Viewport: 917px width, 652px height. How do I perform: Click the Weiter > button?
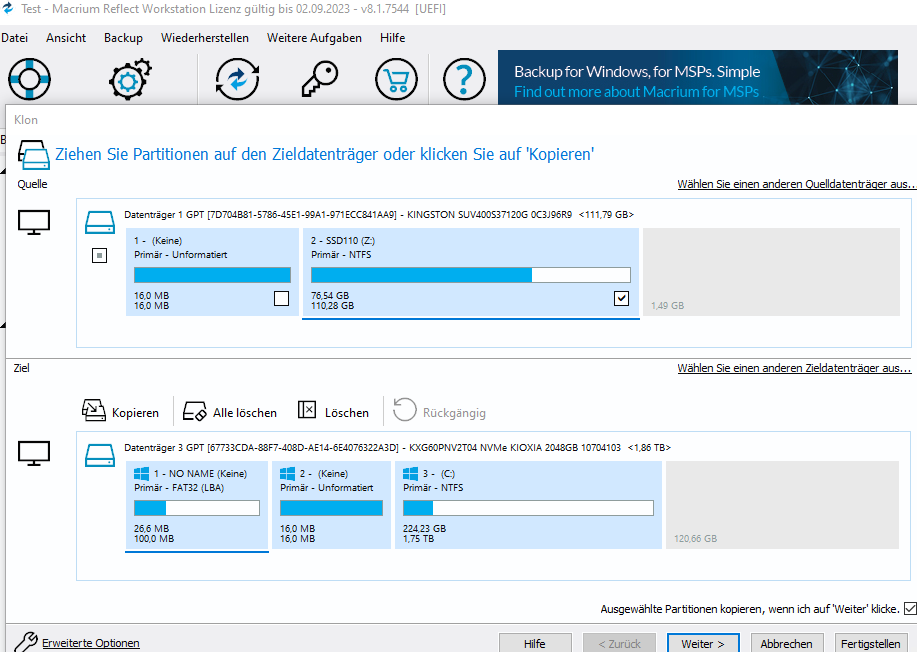pos(703,643)
